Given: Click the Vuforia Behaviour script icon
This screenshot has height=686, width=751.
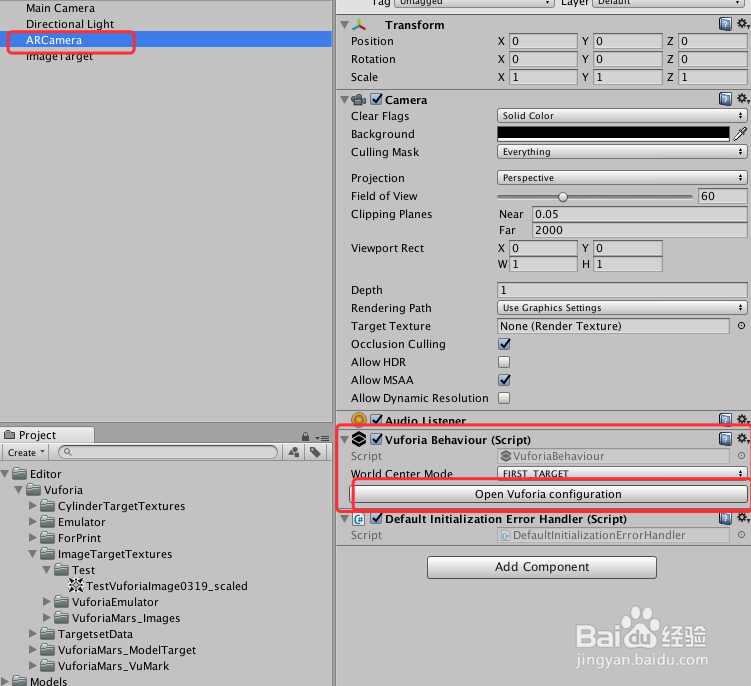Looking at the screenshot, I should tap(359, 439).
